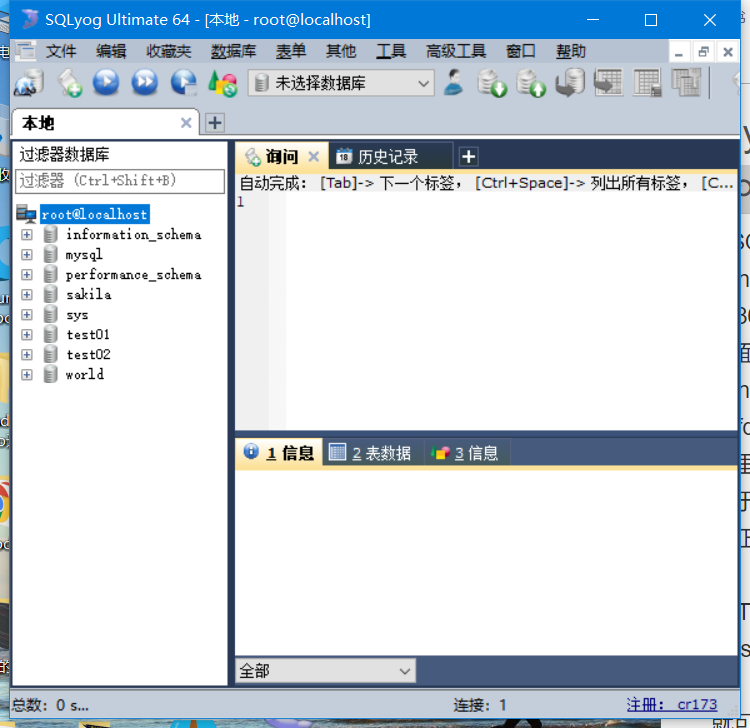Image resolution: width=750 pixels, height=728 pixels.
Task: Restore the inner MDI child window
Action: pyautogui.click(x=703, y=52)
